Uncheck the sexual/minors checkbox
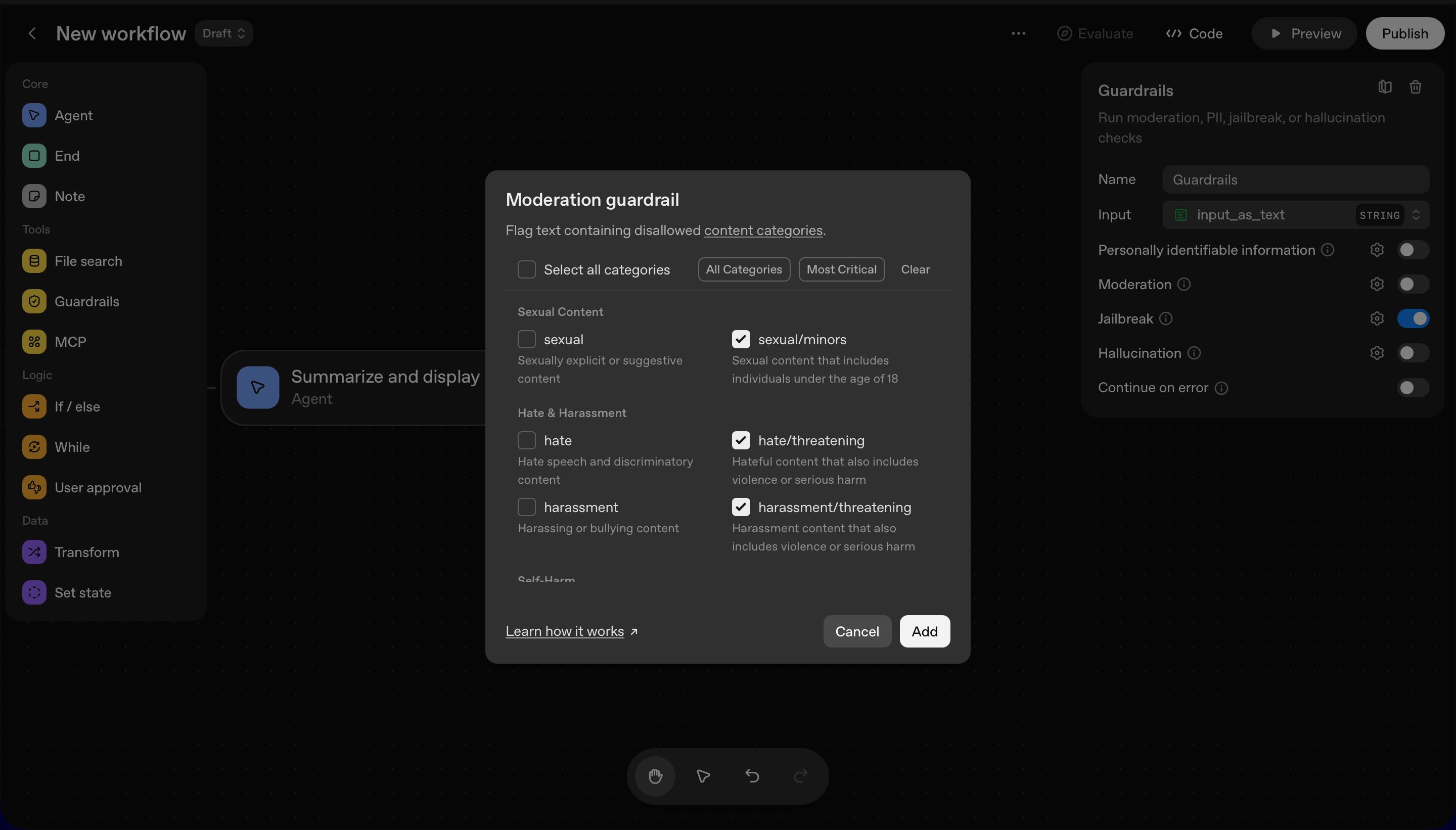 click(x=741, y=340)
